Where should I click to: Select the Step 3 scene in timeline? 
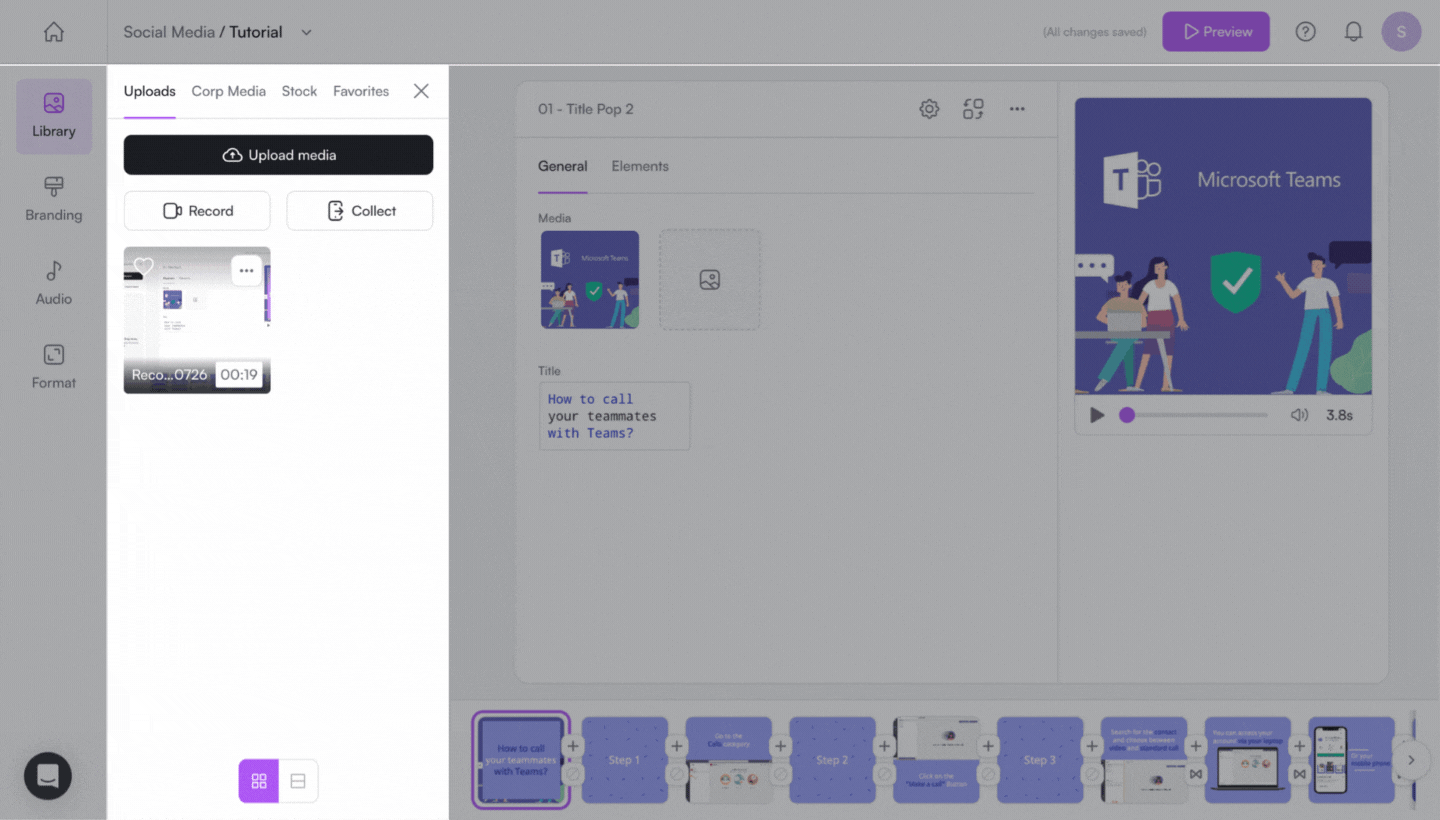click(1040, 760)
